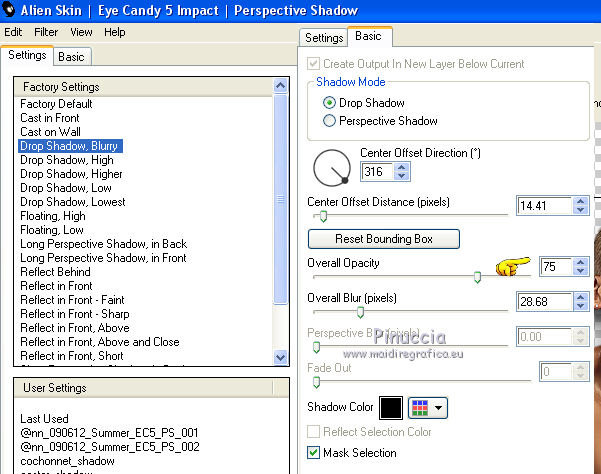The image size is (601, 474).
Task: Click Overall Opacity slider handle
Action: [477, 277]
